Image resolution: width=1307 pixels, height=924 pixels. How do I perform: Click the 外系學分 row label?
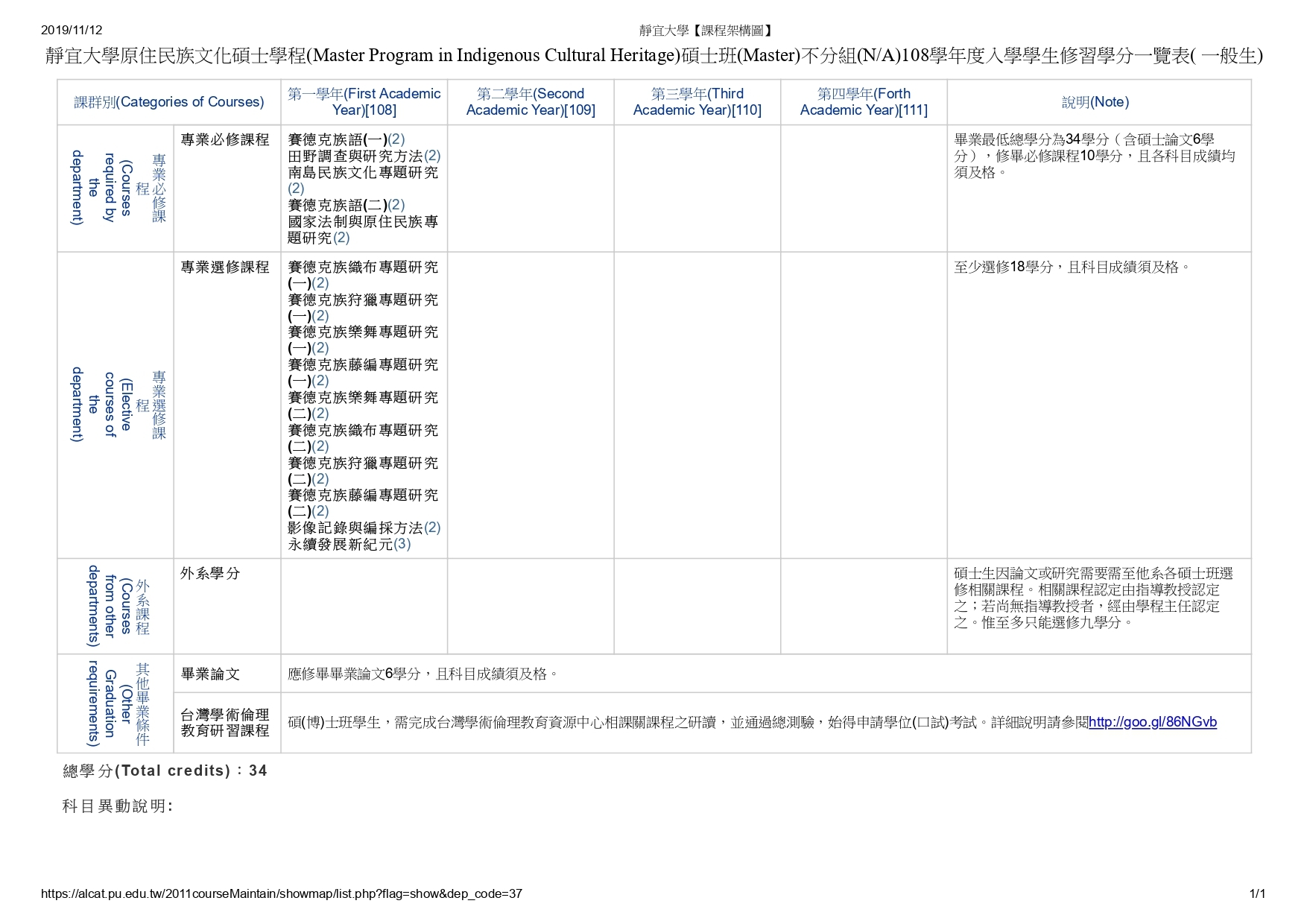210,574
